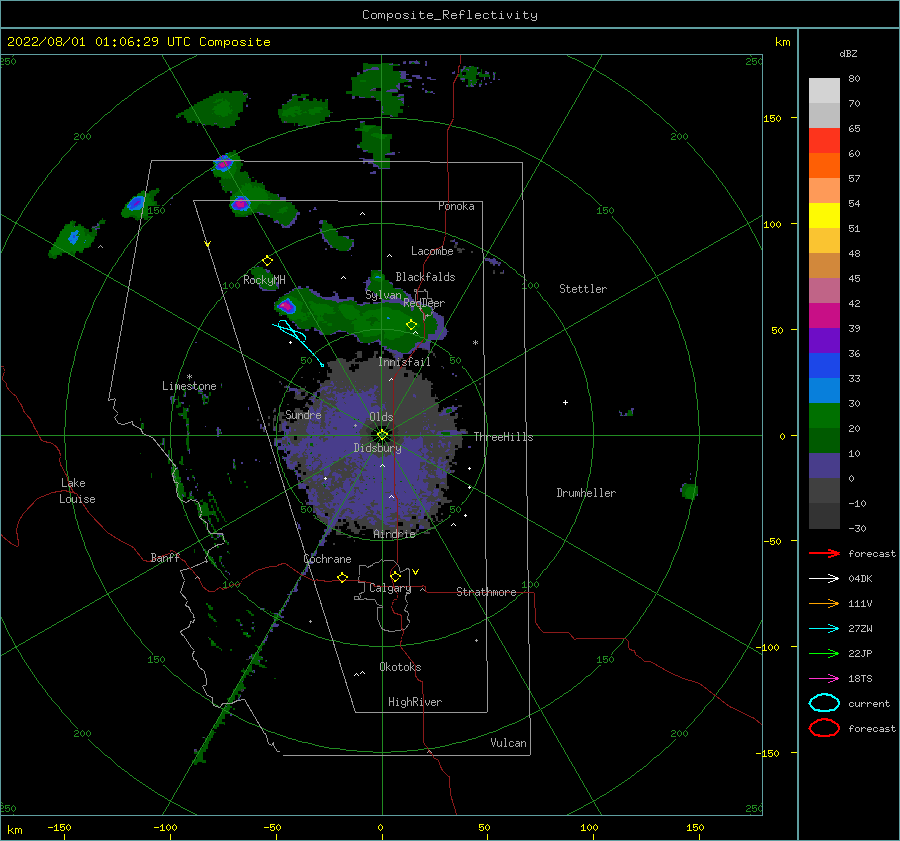Click the radar center diamond at Olds
900x841 pixels.
pos(382,435)
